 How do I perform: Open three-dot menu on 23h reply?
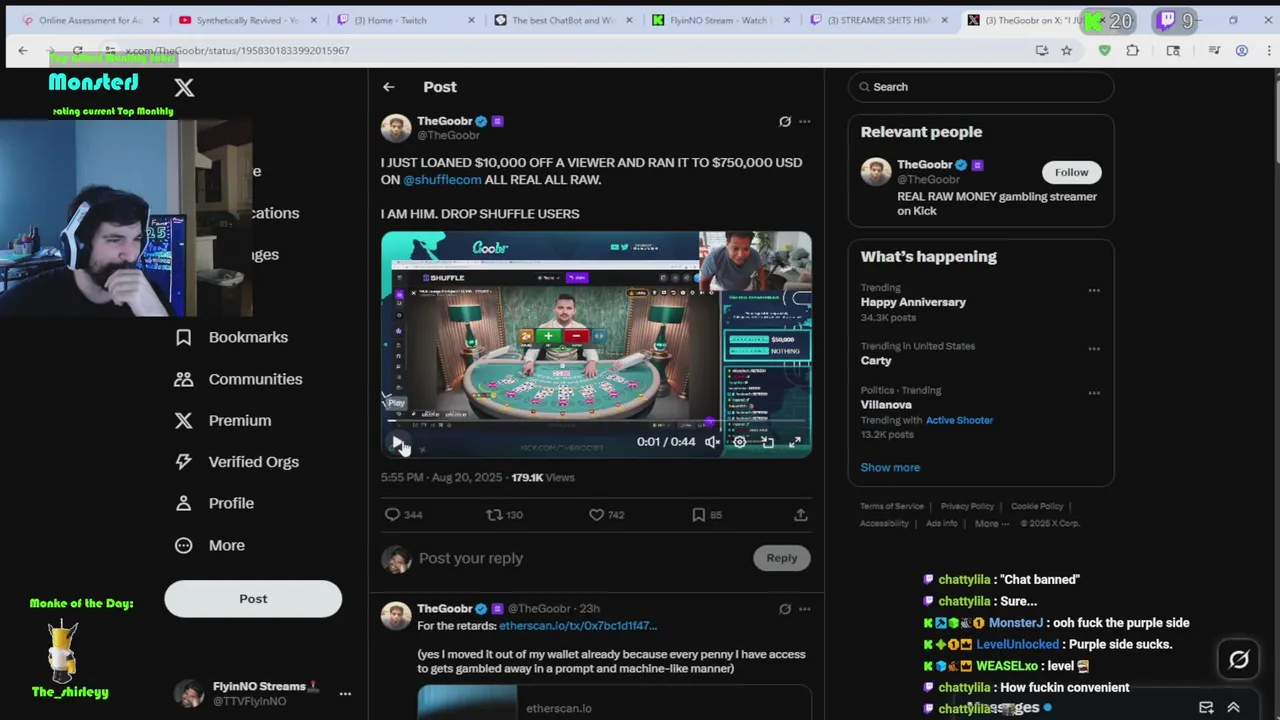pyautogui.click(x=805, y=609)
